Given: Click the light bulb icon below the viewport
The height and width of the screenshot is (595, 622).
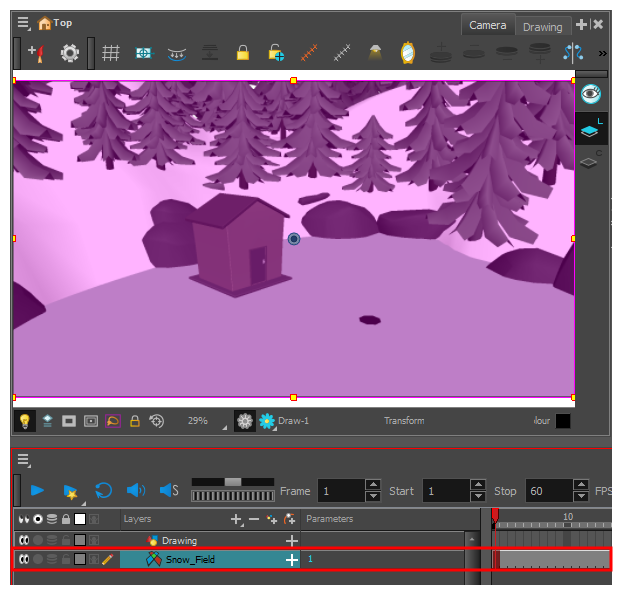Looking at the screenshot, I should 24,421.
